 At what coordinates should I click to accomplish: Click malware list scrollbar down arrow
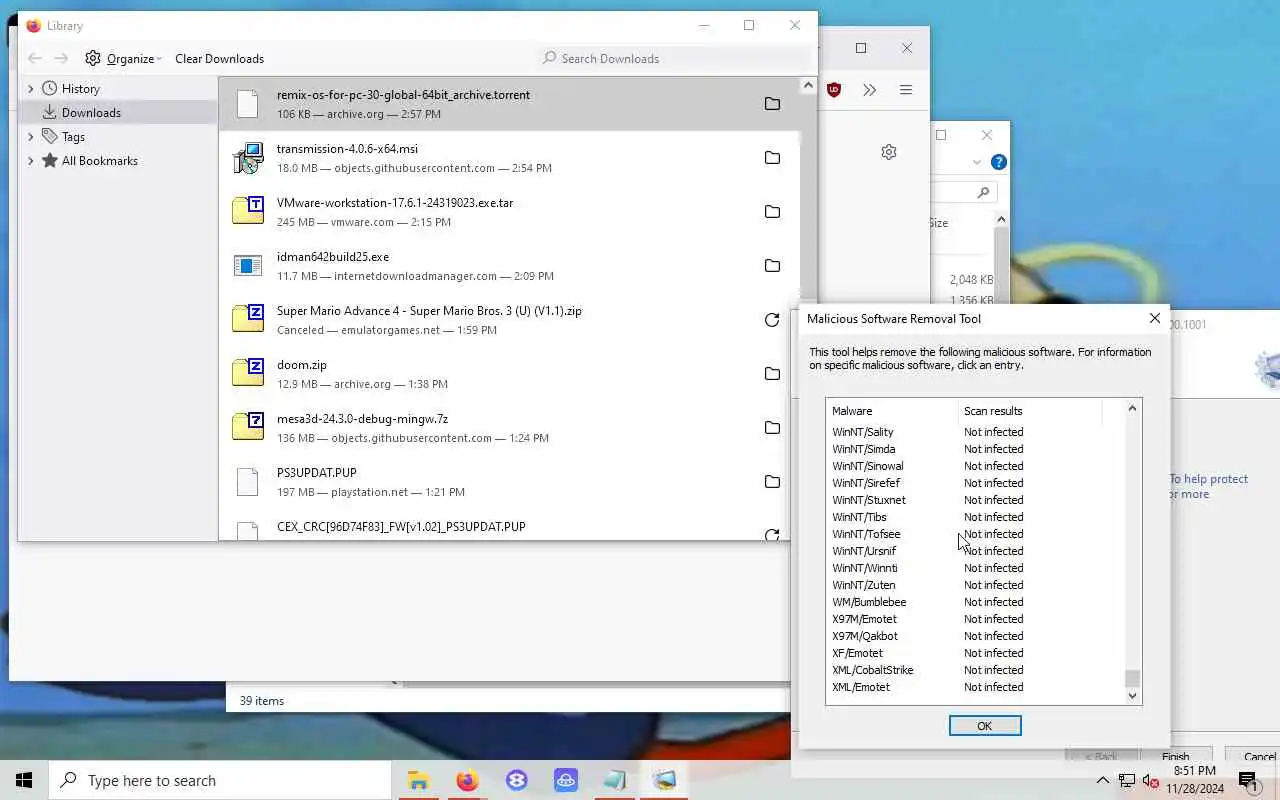pyautogui.click(x=1132, y=696)
